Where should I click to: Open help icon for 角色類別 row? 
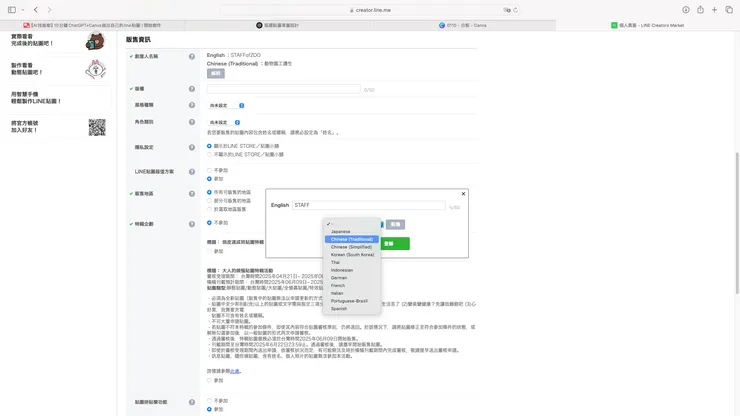(x=192, y=122)
